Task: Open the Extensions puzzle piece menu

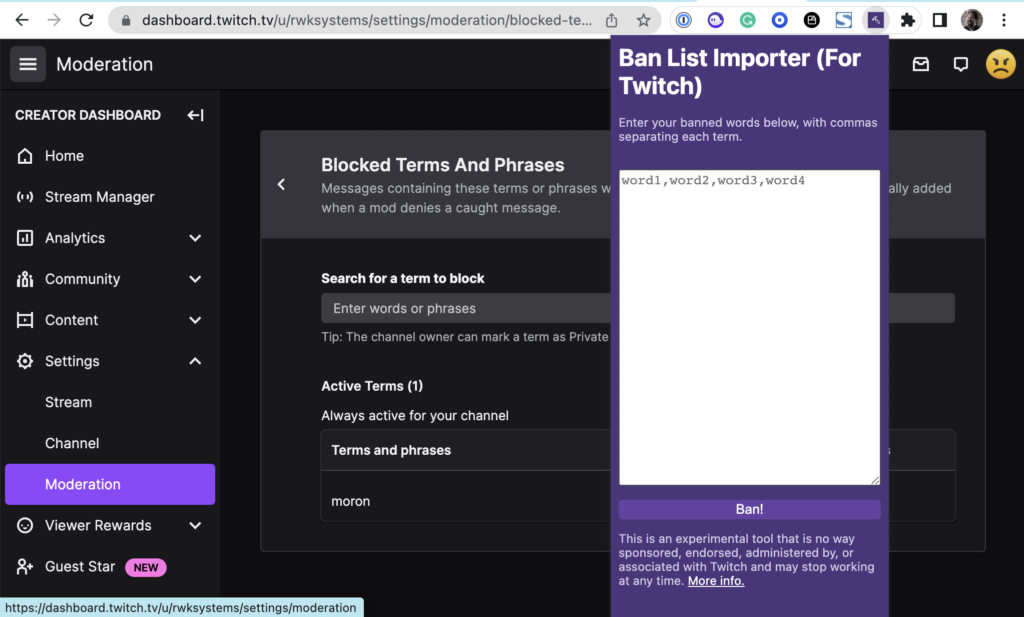Action: coord(907,20)
